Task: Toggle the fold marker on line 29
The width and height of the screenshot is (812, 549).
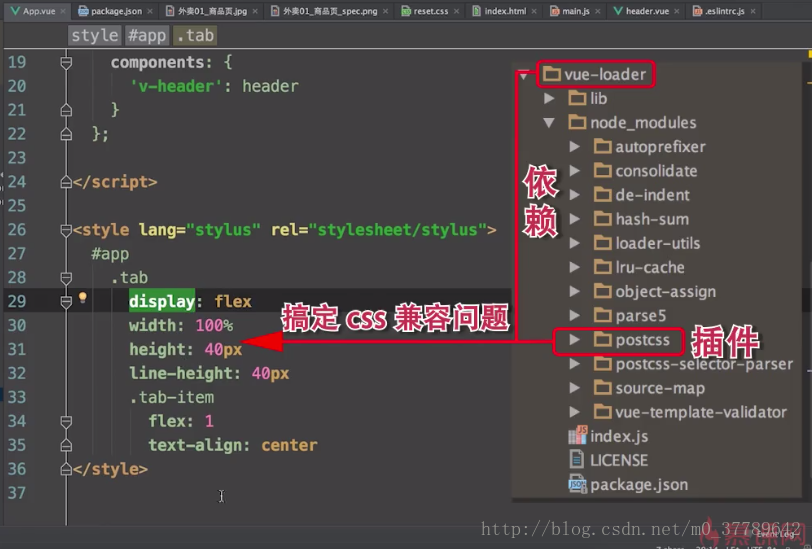Action: (x=66, y=301)
